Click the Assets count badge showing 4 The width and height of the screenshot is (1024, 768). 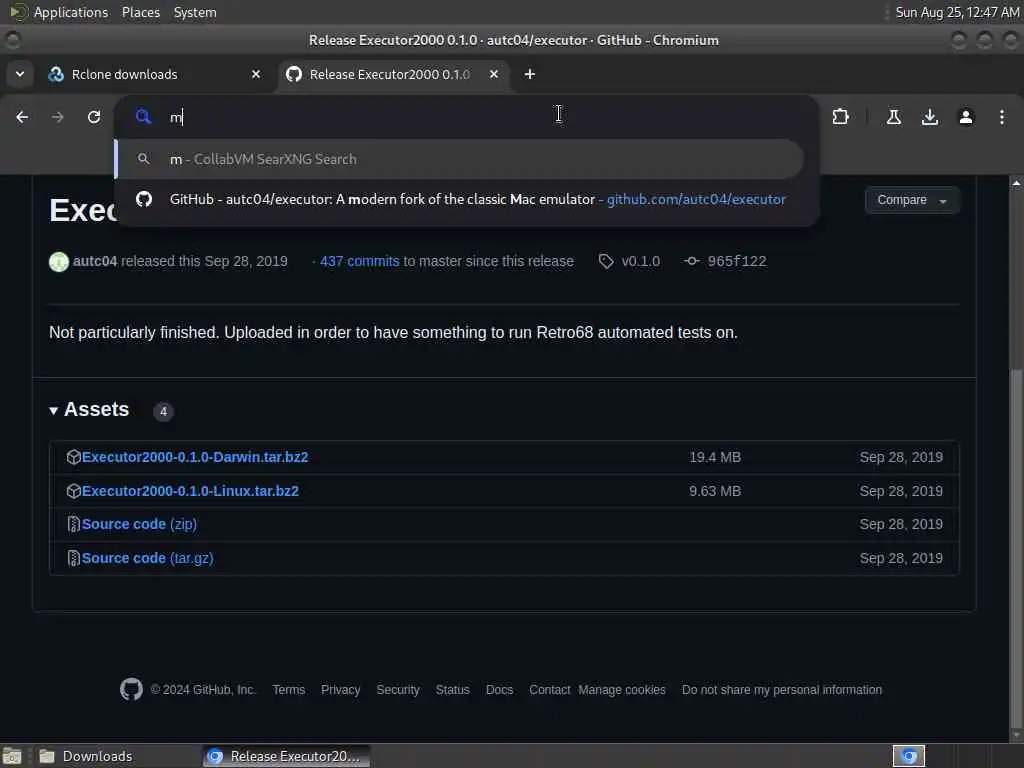pyautogui.click(x=163, y=411)
